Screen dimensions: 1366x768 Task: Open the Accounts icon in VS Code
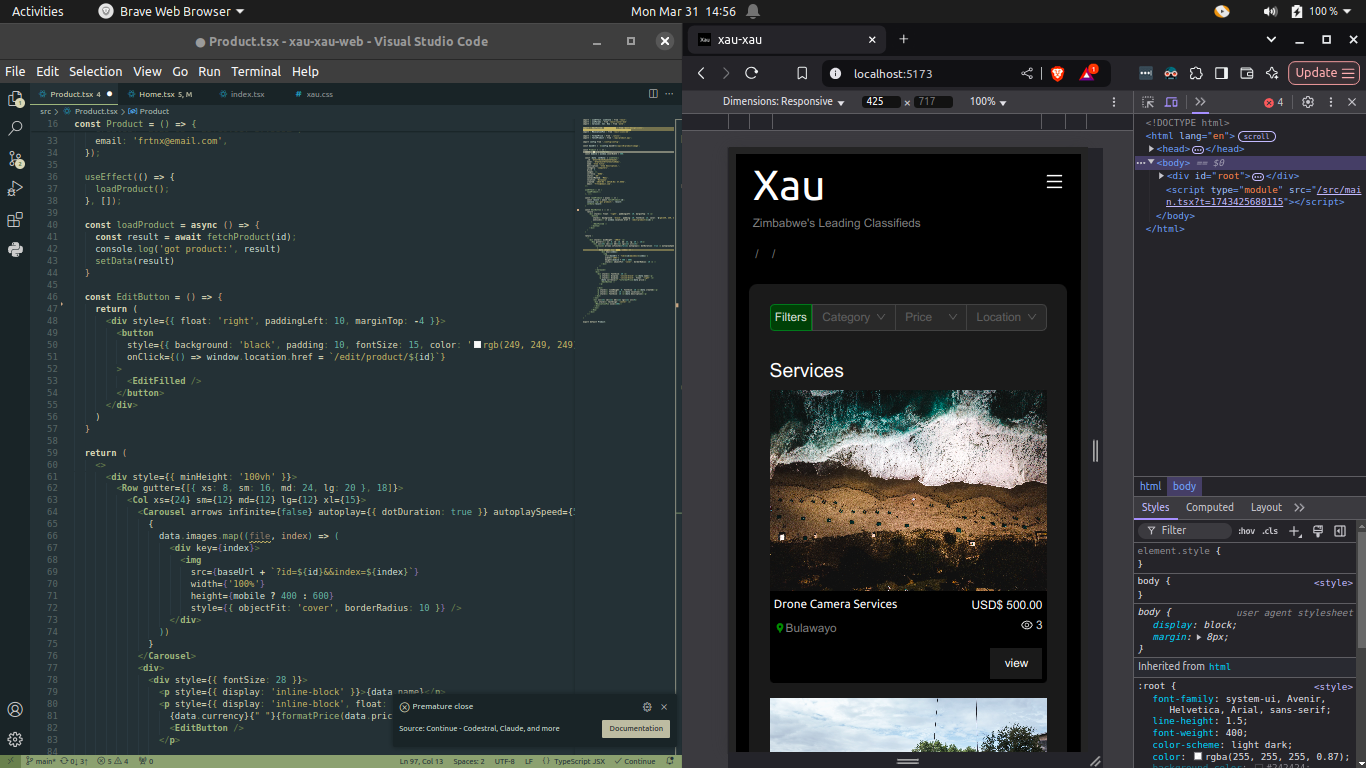pos(15,710)
